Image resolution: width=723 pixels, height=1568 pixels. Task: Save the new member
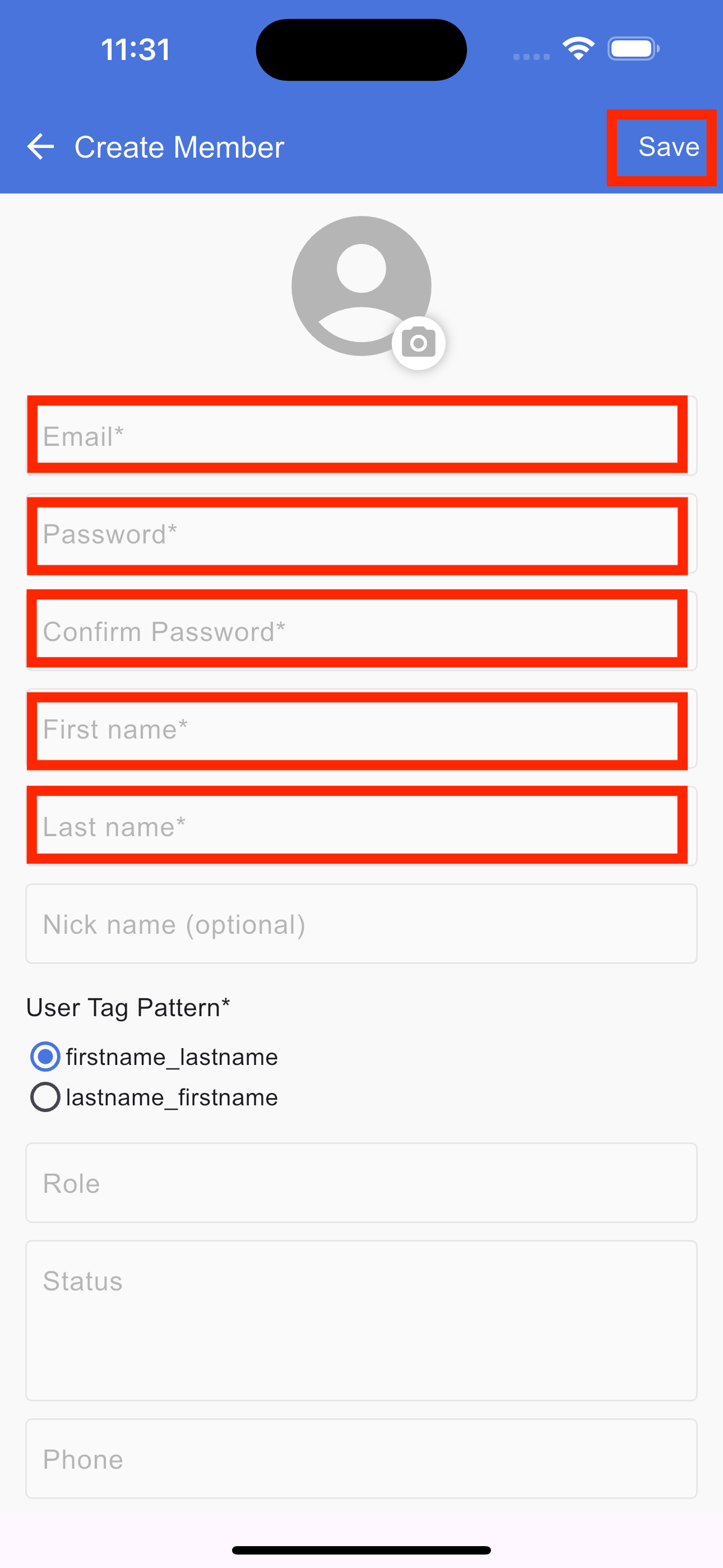[x=669, y=147]
